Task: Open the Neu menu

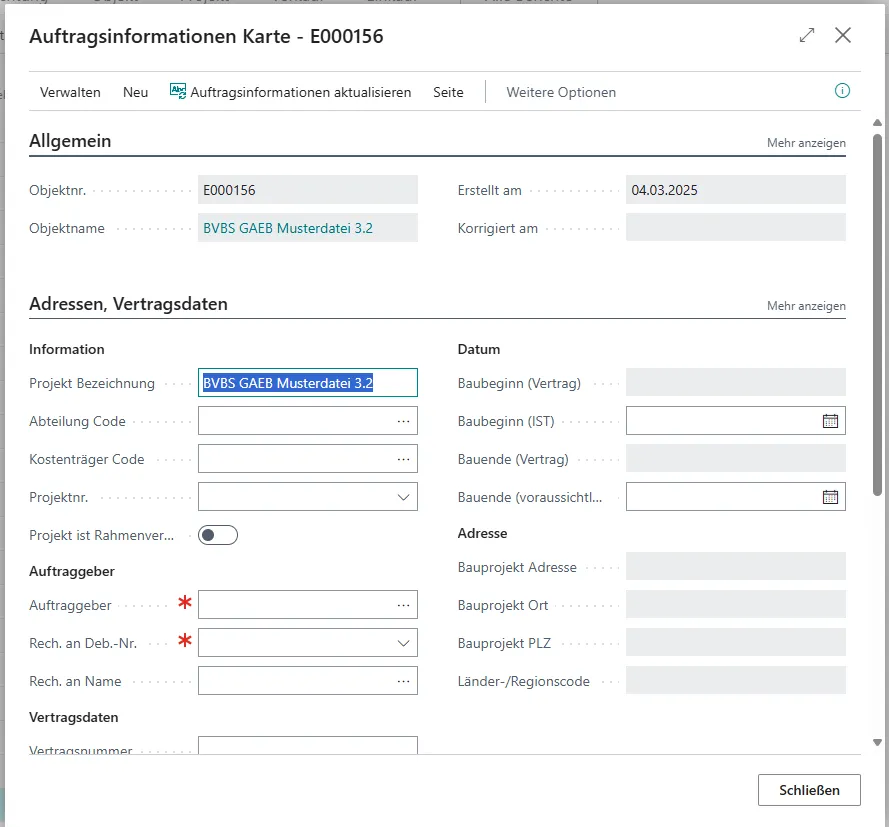Action: pos(135,91)
